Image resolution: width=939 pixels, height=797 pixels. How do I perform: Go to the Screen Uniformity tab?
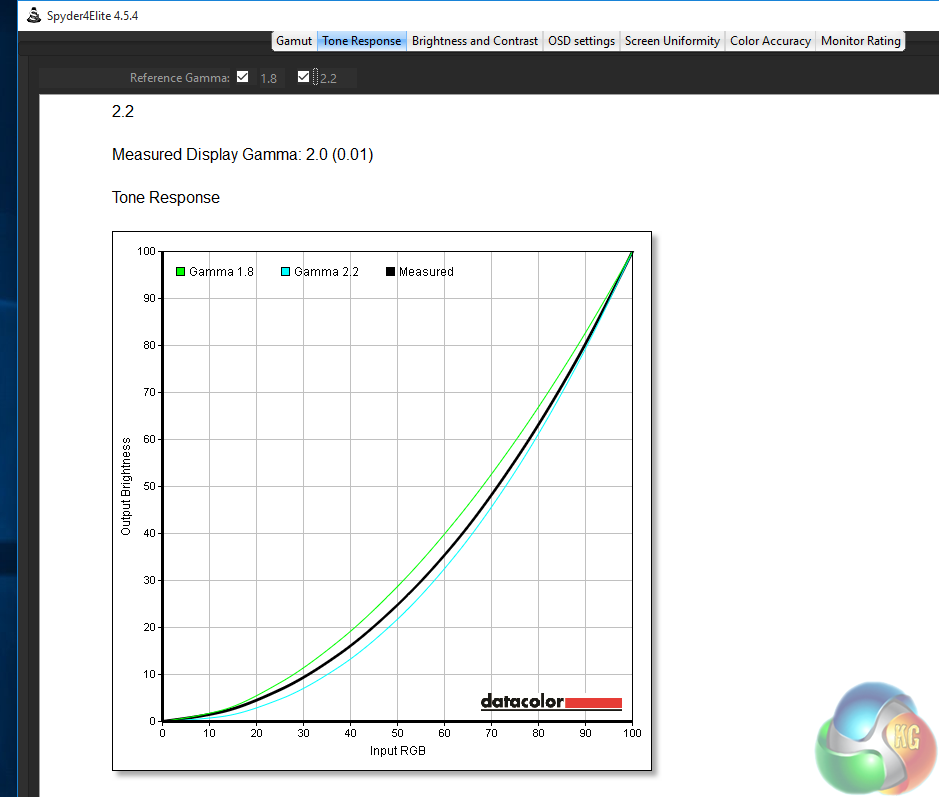click(x=671, y=41)
